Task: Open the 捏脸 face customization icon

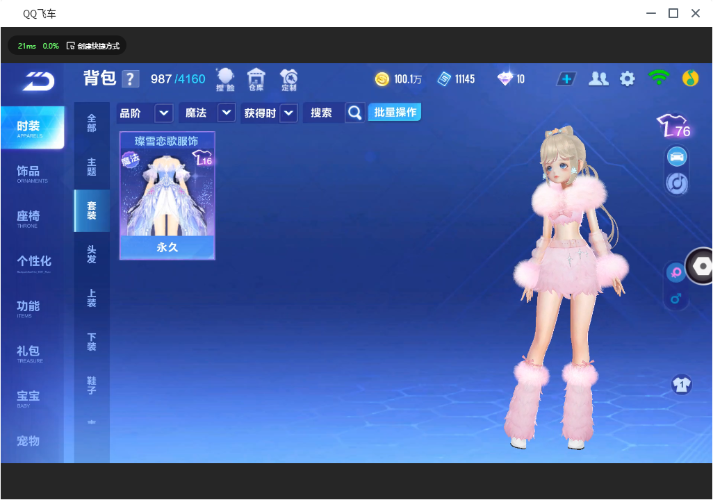Action: 225,80
